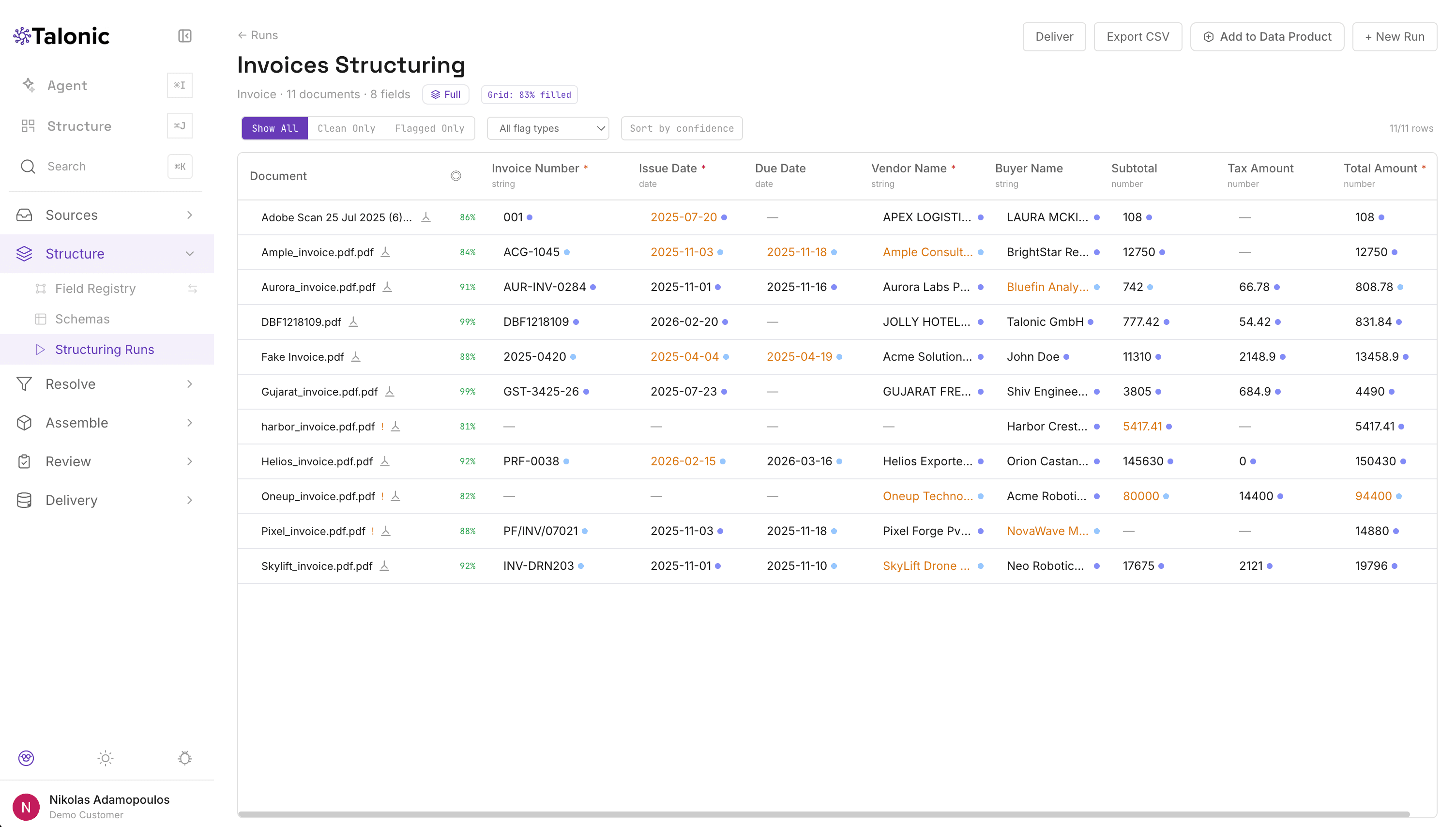Click the icon next to Fake Invoice.pdf
The image size is (1456, 827).
[x=356, y=356]
